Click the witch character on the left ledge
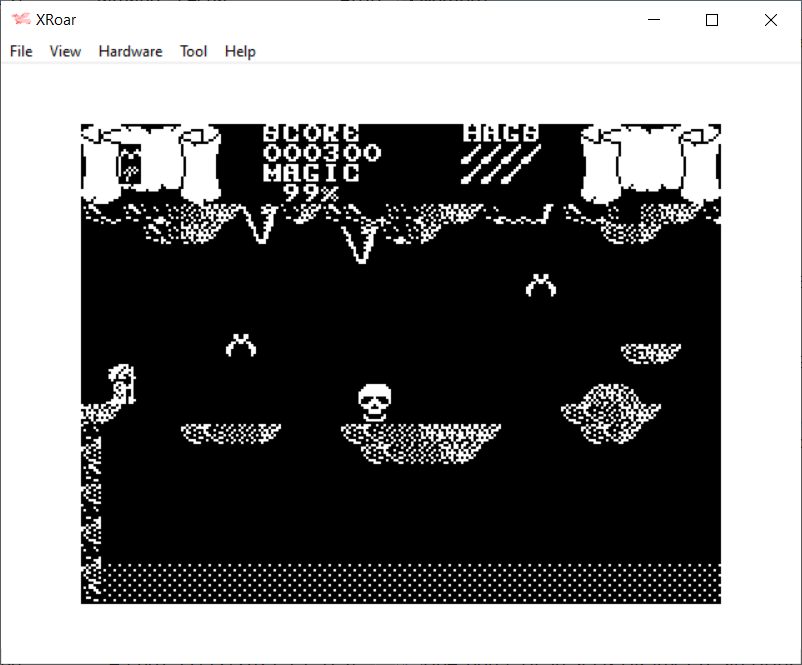This screenshot has height=665, width=802. pyautogui.click(x=124, y=382)
